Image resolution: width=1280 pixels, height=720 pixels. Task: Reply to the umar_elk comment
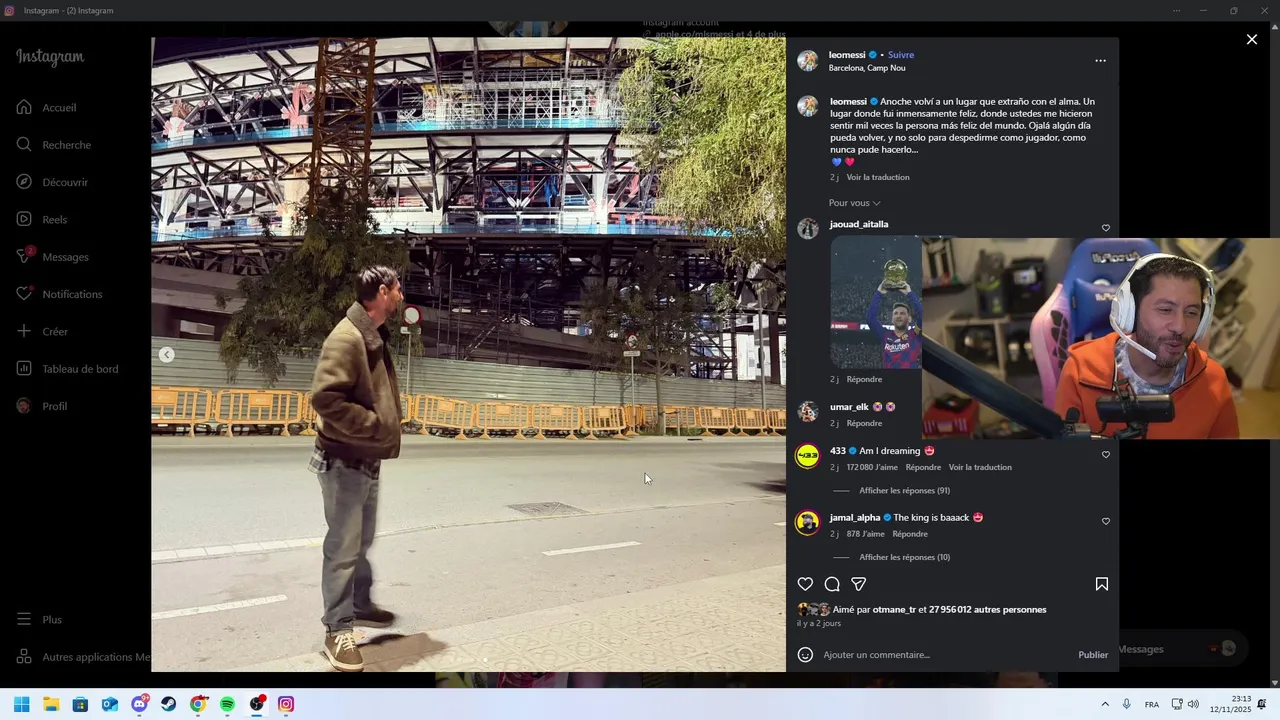864,423
